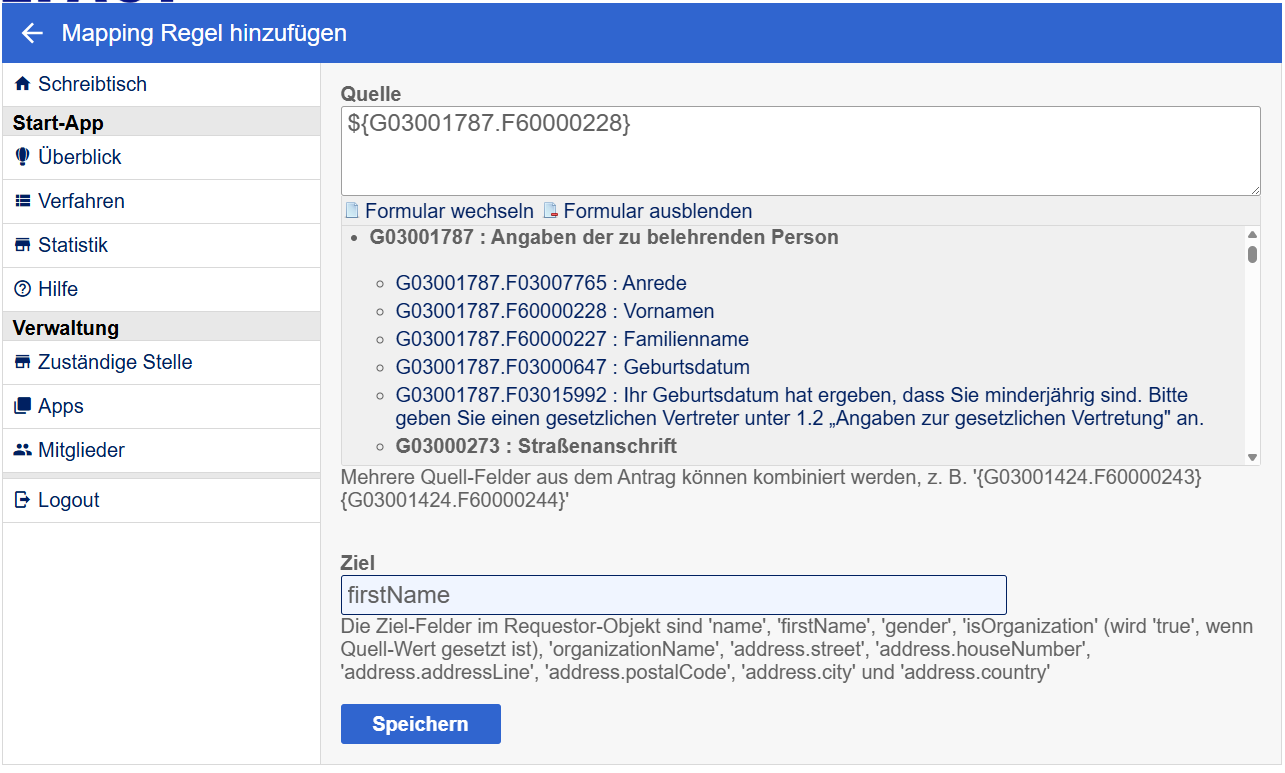Click the Logout exit icon
1285x773 pixels.
(22, 500)
